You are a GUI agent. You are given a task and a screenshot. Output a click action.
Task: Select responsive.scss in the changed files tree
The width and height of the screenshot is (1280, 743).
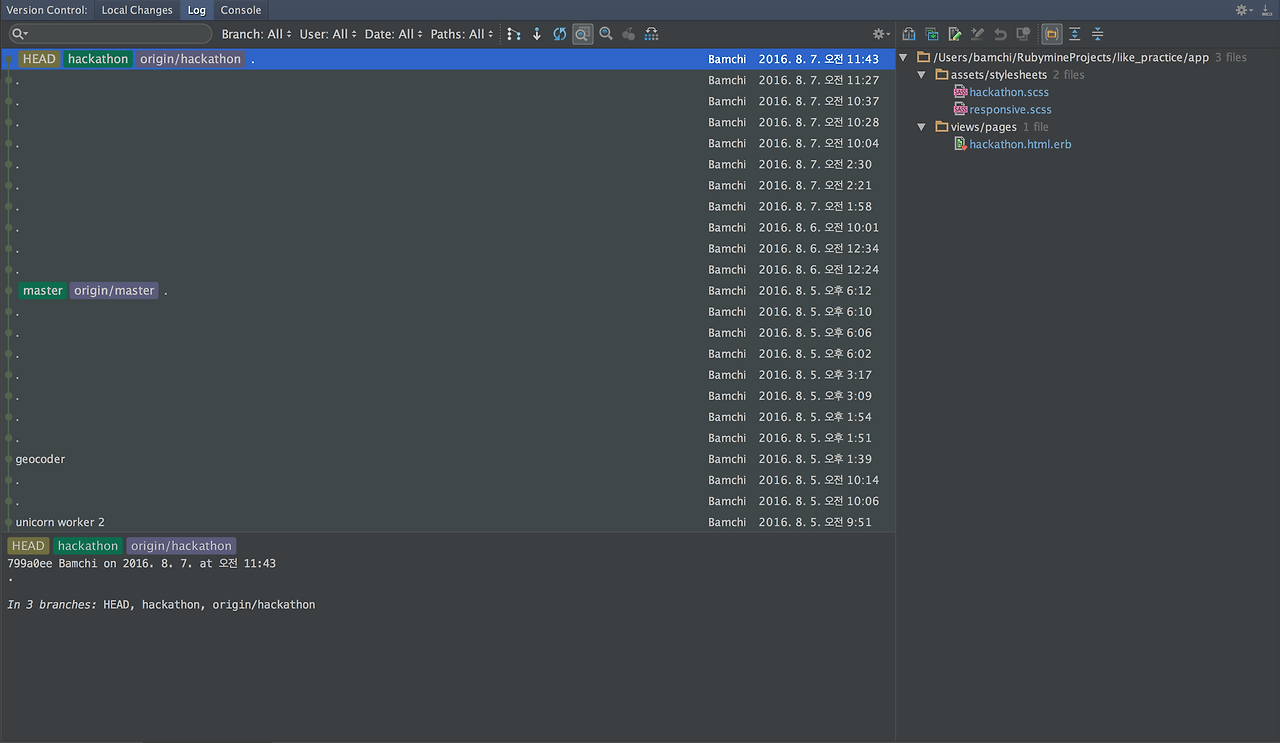(1010, 109)
